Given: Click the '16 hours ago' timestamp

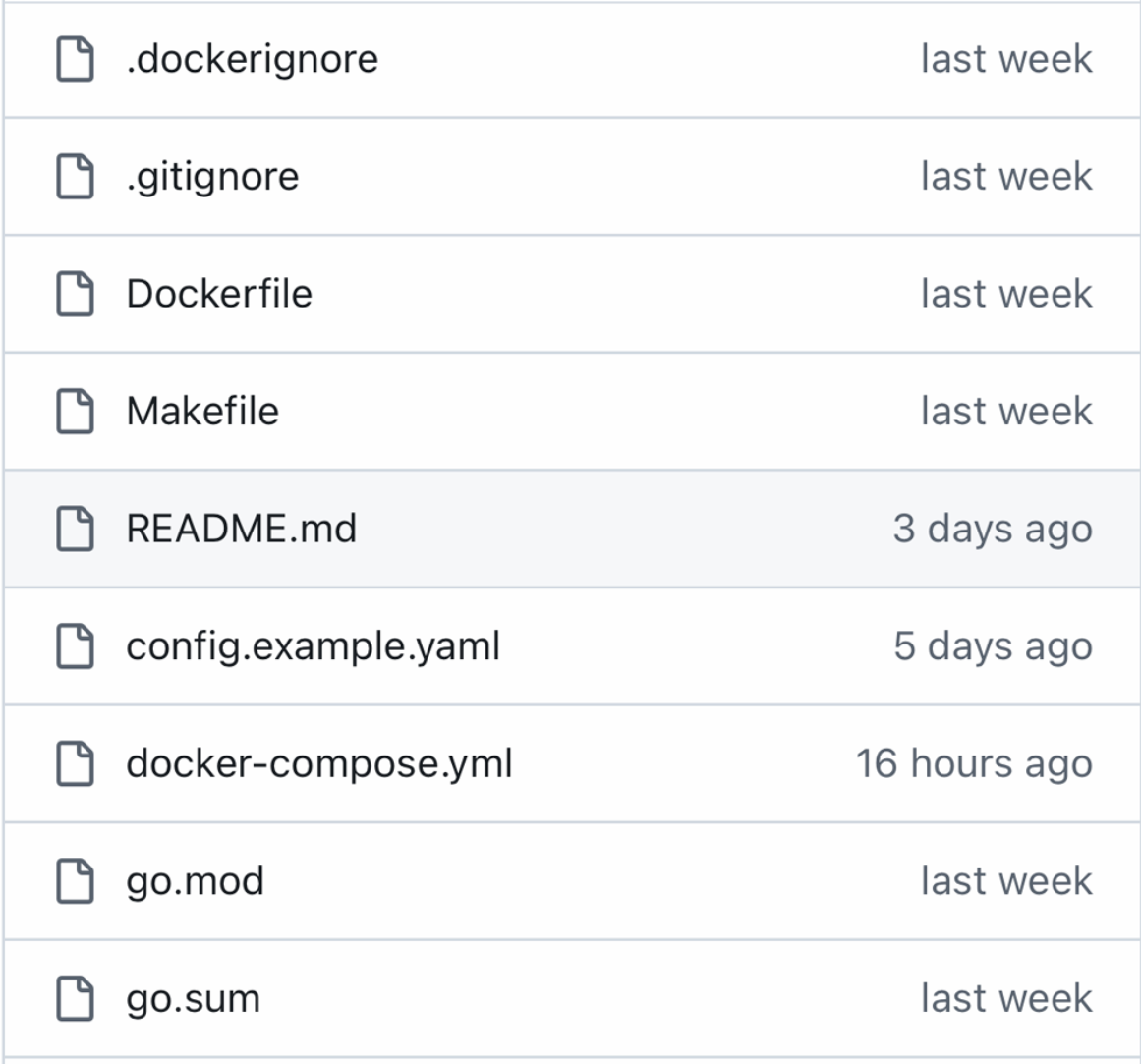Looking at the screenshot, I should (x=974, y=764).
